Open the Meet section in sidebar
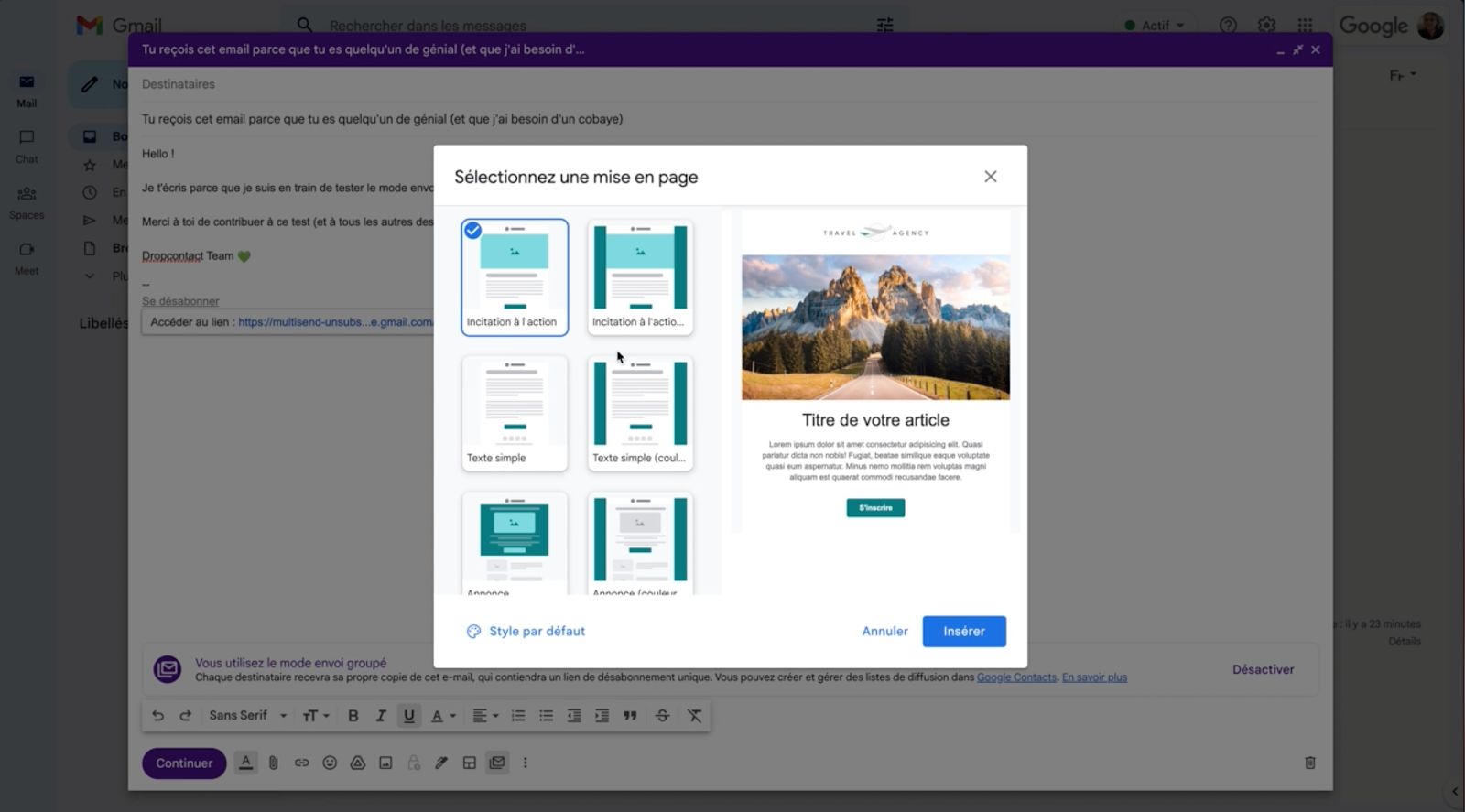 click(27, 259)
